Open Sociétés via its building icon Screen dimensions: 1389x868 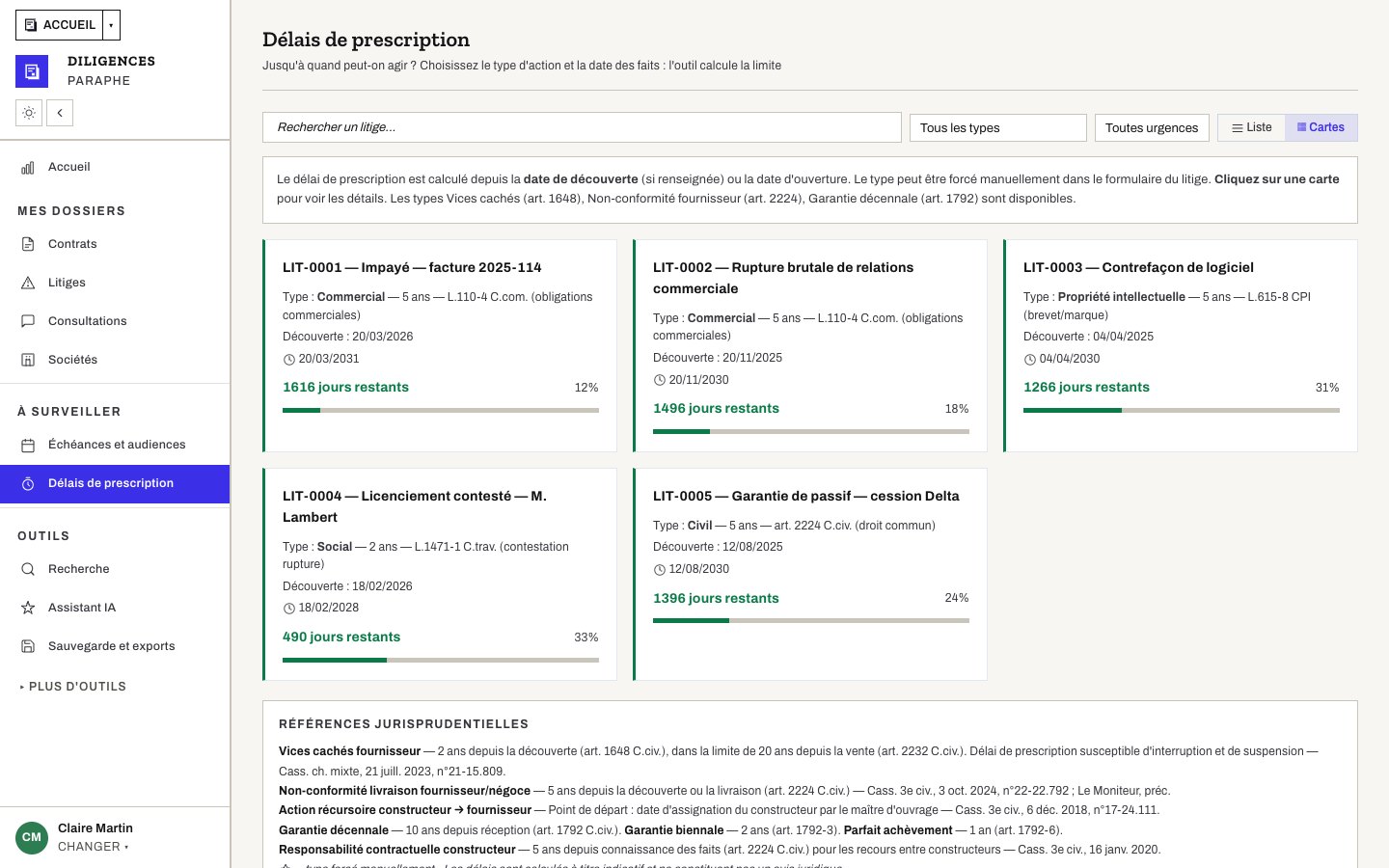point(28,360)
